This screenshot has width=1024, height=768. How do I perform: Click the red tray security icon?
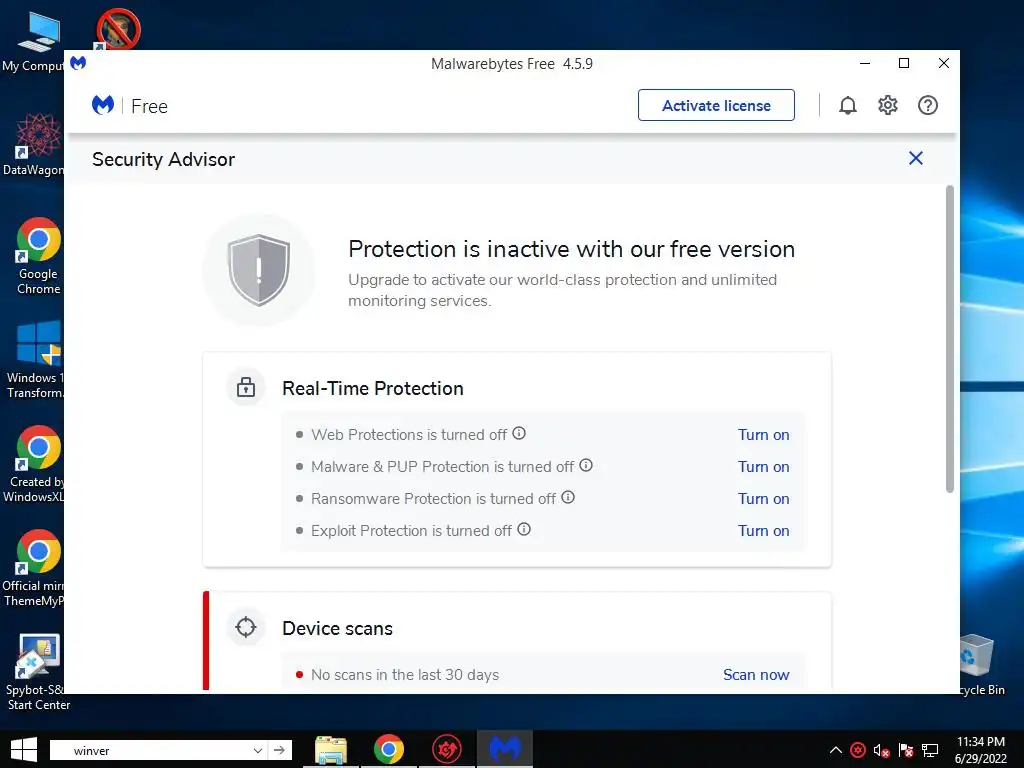(x=858, y=750)
